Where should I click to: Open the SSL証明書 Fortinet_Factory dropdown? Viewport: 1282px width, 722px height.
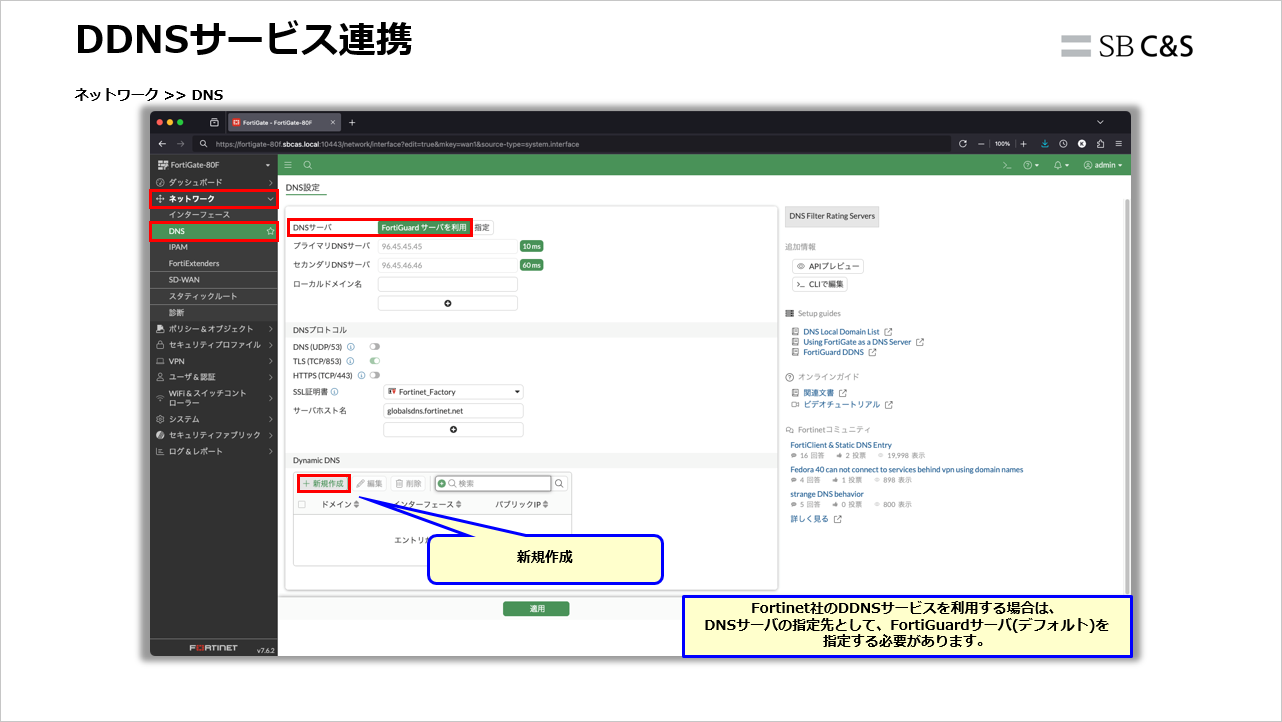(x=453, y=392)
